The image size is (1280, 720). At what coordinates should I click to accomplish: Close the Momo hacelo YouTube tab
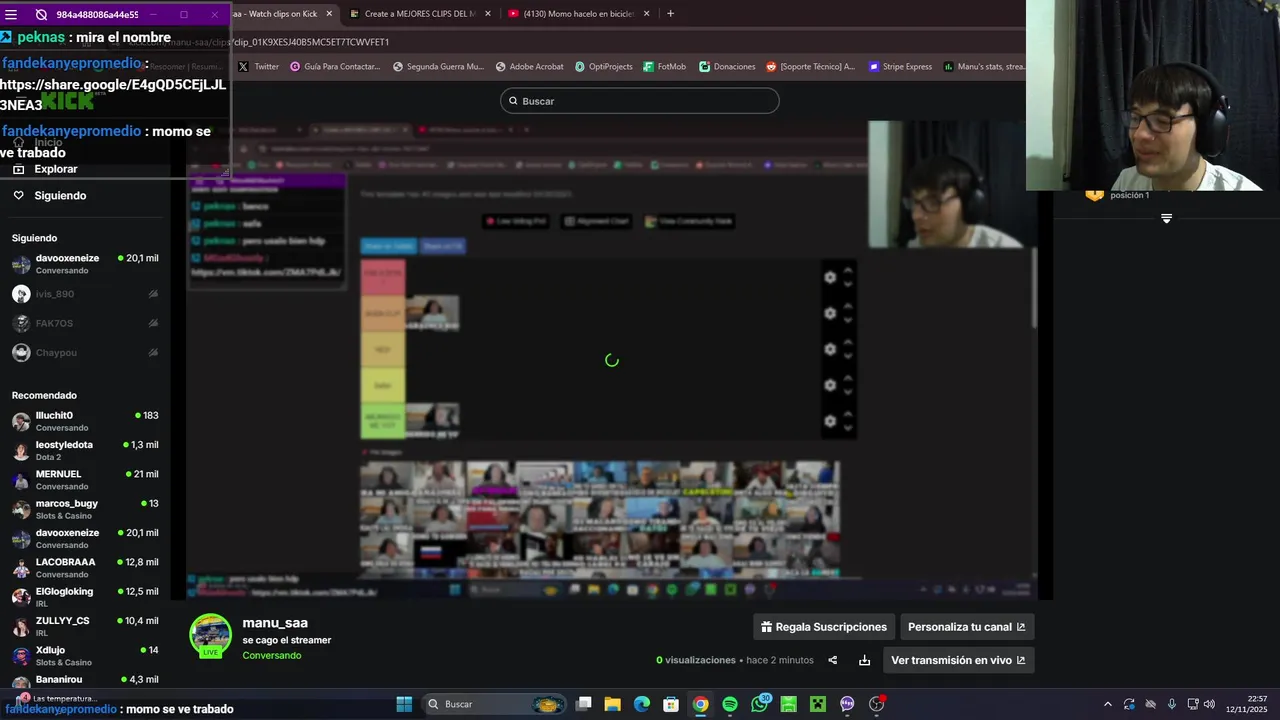tap(646, 14)
